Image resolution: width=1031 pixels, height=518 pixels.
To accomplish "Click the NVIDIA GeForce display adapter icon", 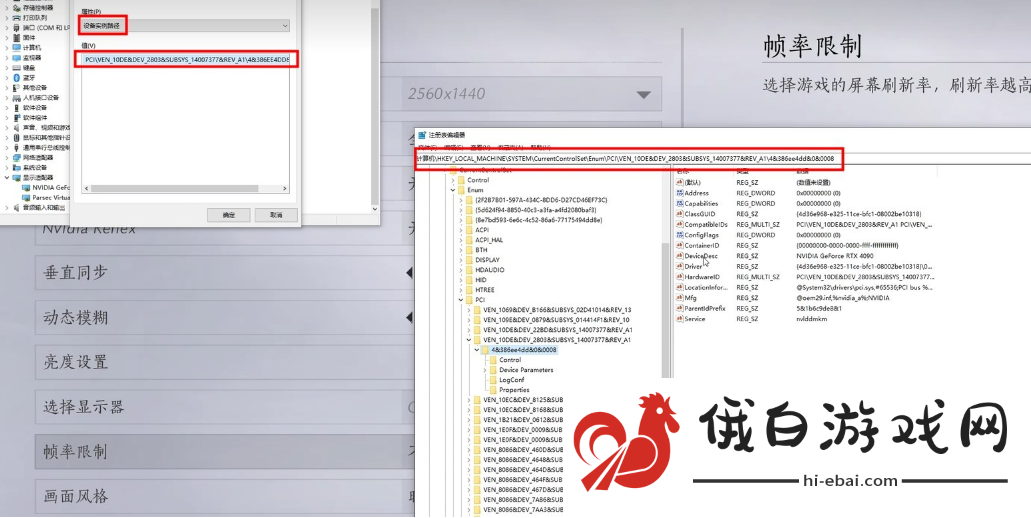I will pyautogui.click(x=26, y=187).
